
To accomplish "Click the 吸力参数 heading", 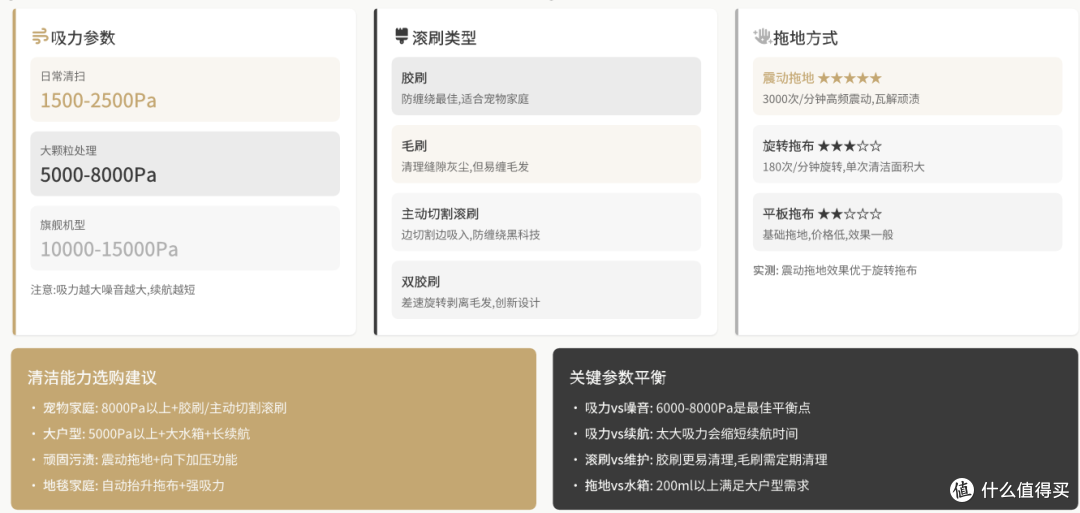I will (83, 37).
